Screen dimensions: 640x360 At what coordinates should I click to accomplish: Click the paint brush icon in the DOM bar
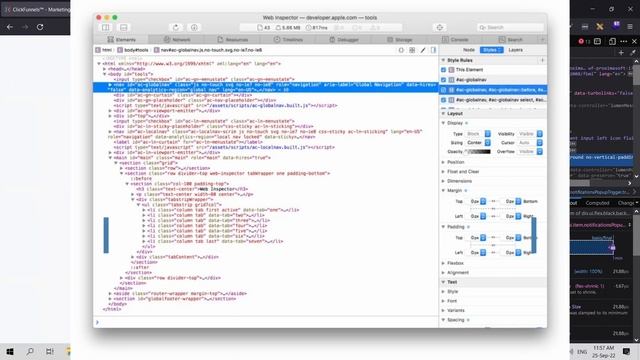(x=423, y=50)
